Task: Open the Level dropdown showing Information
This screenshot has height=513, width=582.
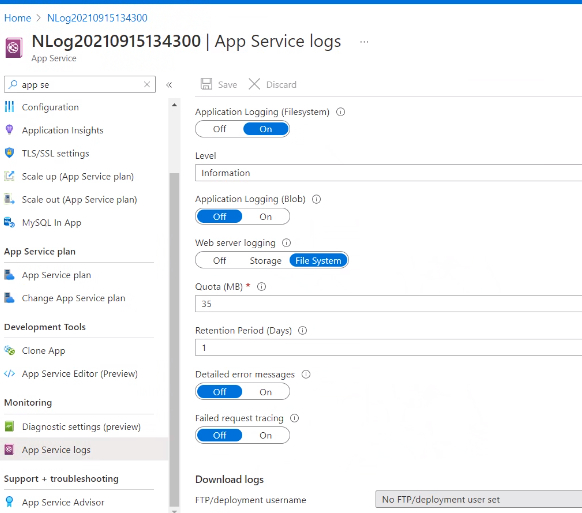Action: coord(388,173)
